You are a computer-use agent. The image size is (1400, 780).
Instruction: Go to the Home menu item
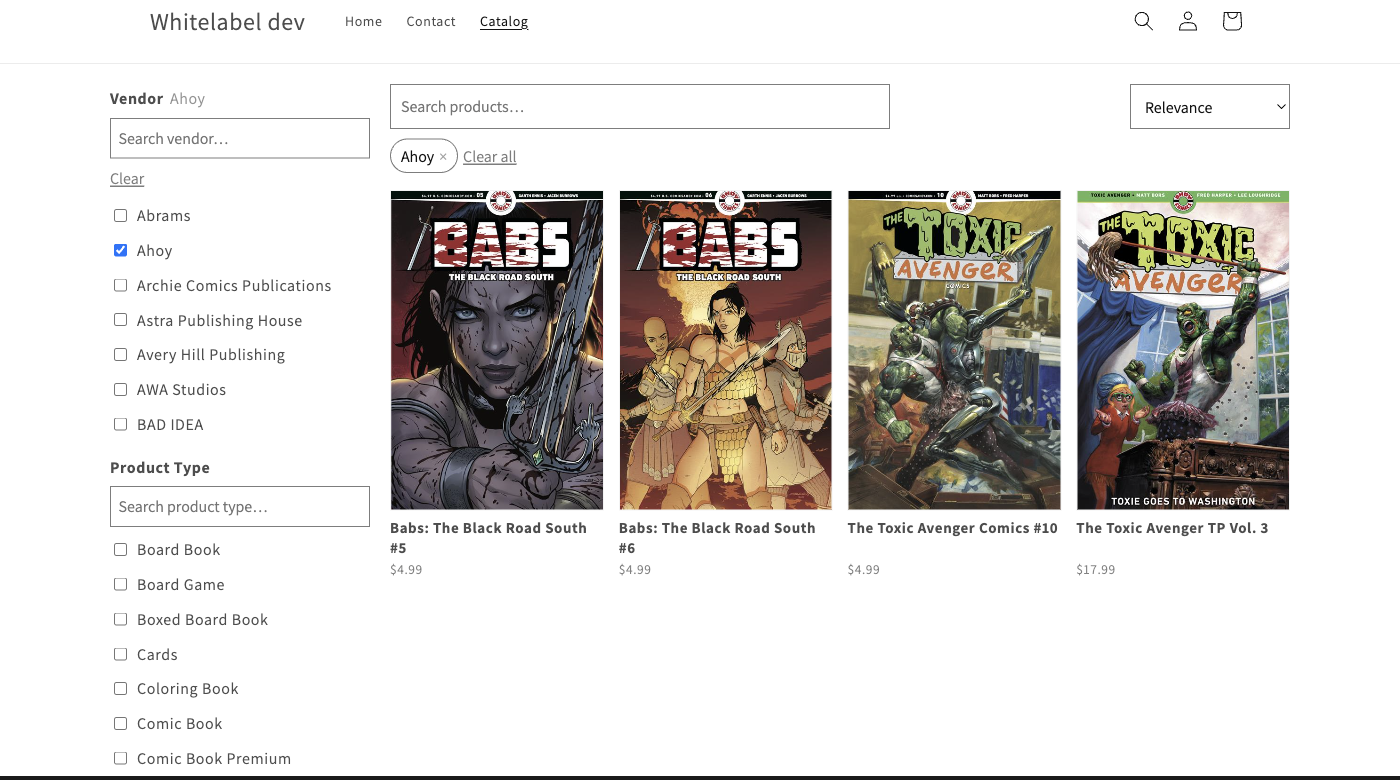pyautogui.click(x=364, y=21)
